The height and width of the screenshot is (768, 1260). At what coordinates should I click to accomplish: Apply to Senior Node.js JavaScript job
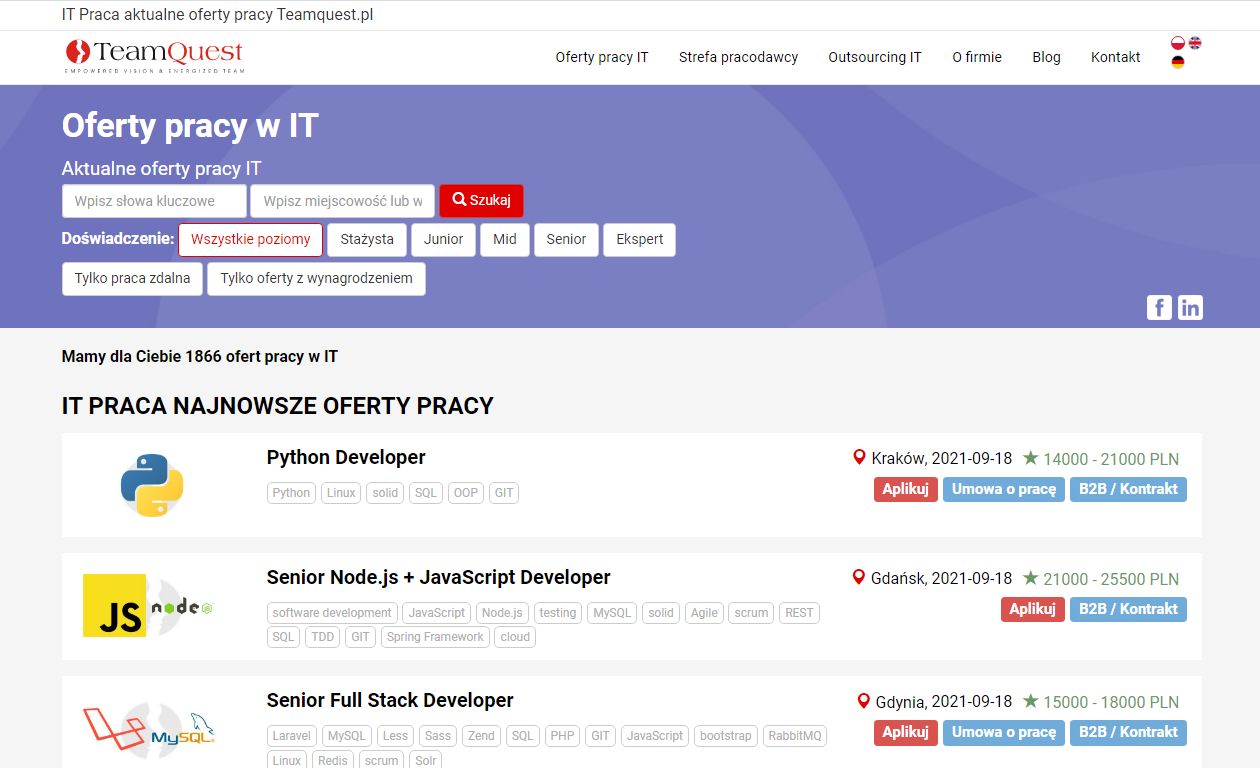tap(1033, 609)
